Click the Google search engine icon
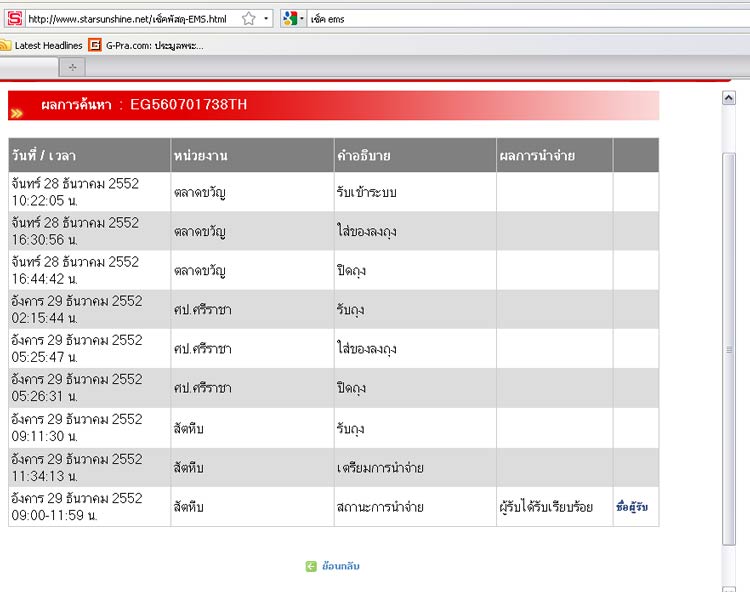This screenshot has height=592, width=750. coord(289,18)
